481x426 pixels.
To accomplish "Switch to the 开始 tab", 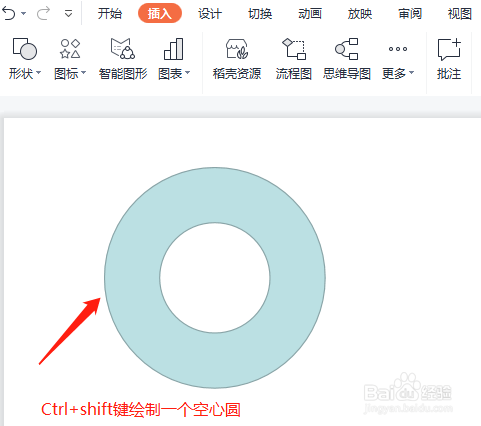I will click(x=110, y=14).
